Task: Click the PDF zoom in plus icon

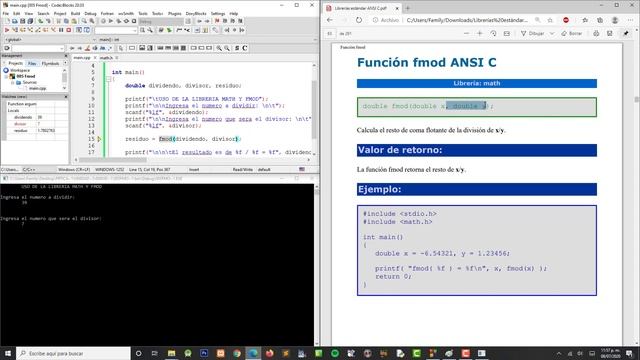Action: tap(480, 33)
